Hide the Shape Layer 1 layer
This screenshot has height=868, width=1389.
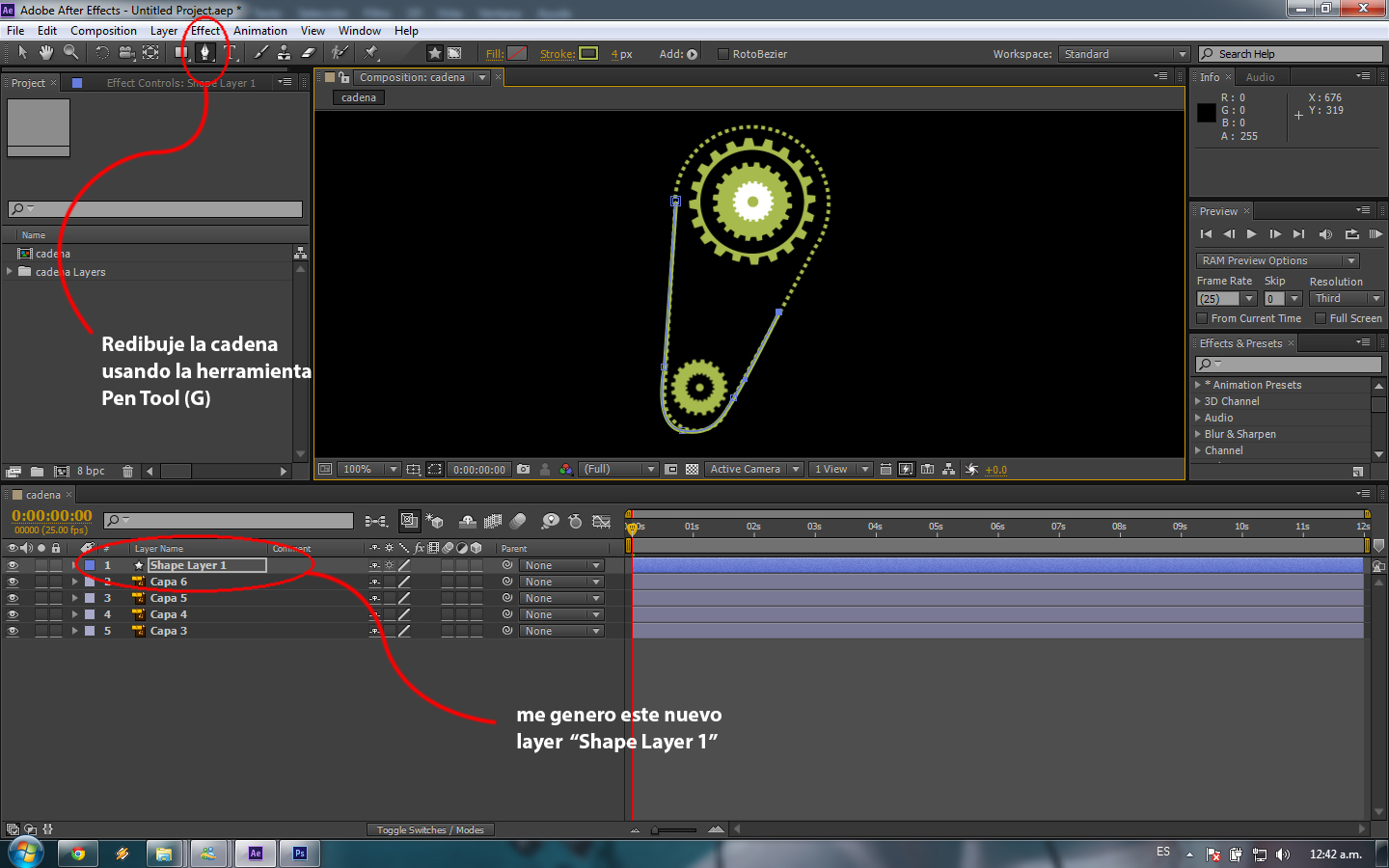click(x=13, y=566)
